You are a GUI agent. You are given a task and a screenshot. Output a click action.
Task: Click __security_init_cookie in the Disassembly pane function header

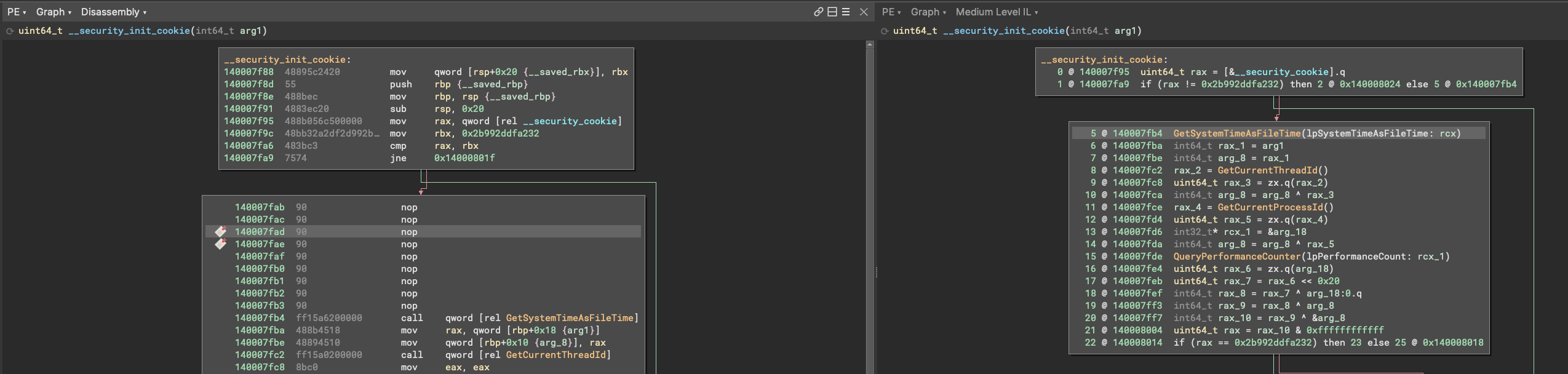[129, 31]
